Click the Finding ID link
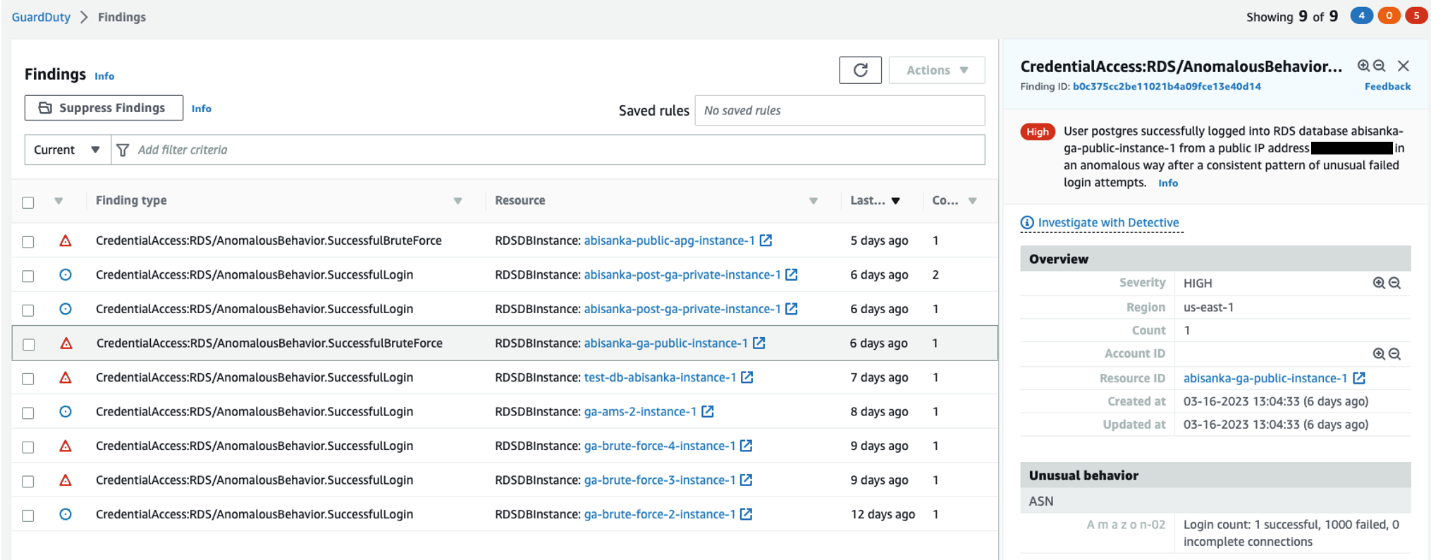Image resolution: width=1431 pixels, height=560 pixels. coord(1166,87)
